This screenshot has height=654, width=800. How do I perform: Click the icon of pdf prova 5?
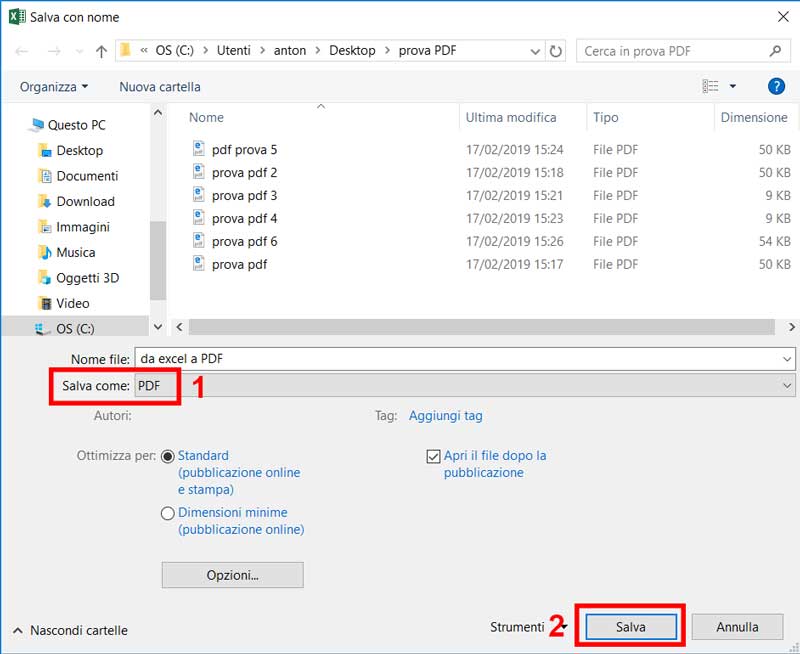pos(198,148)
